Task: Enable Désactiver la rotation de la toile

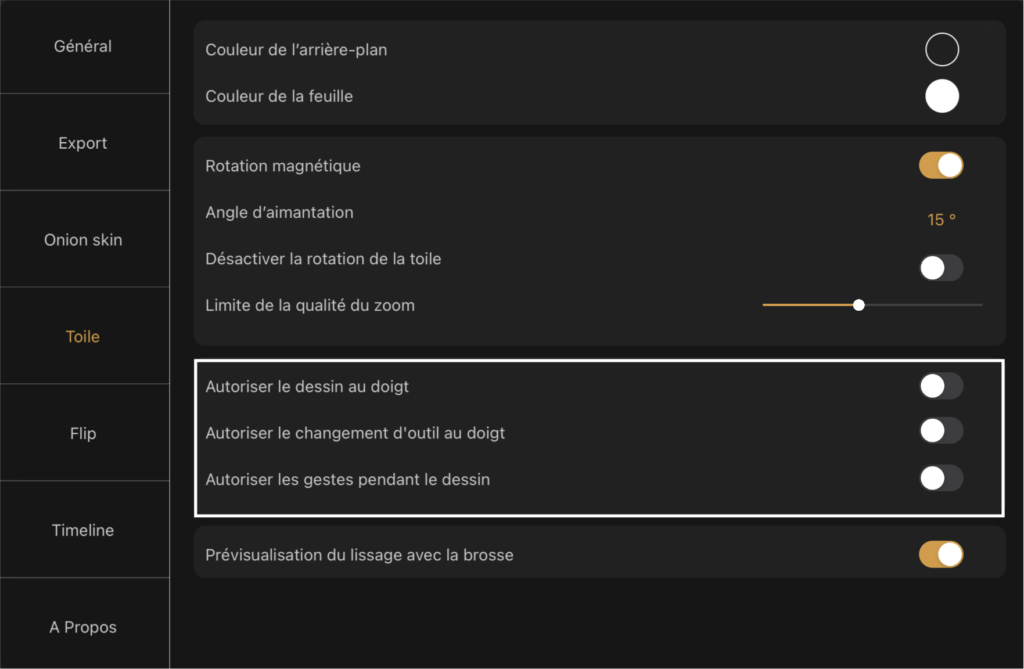Action: 941,267
